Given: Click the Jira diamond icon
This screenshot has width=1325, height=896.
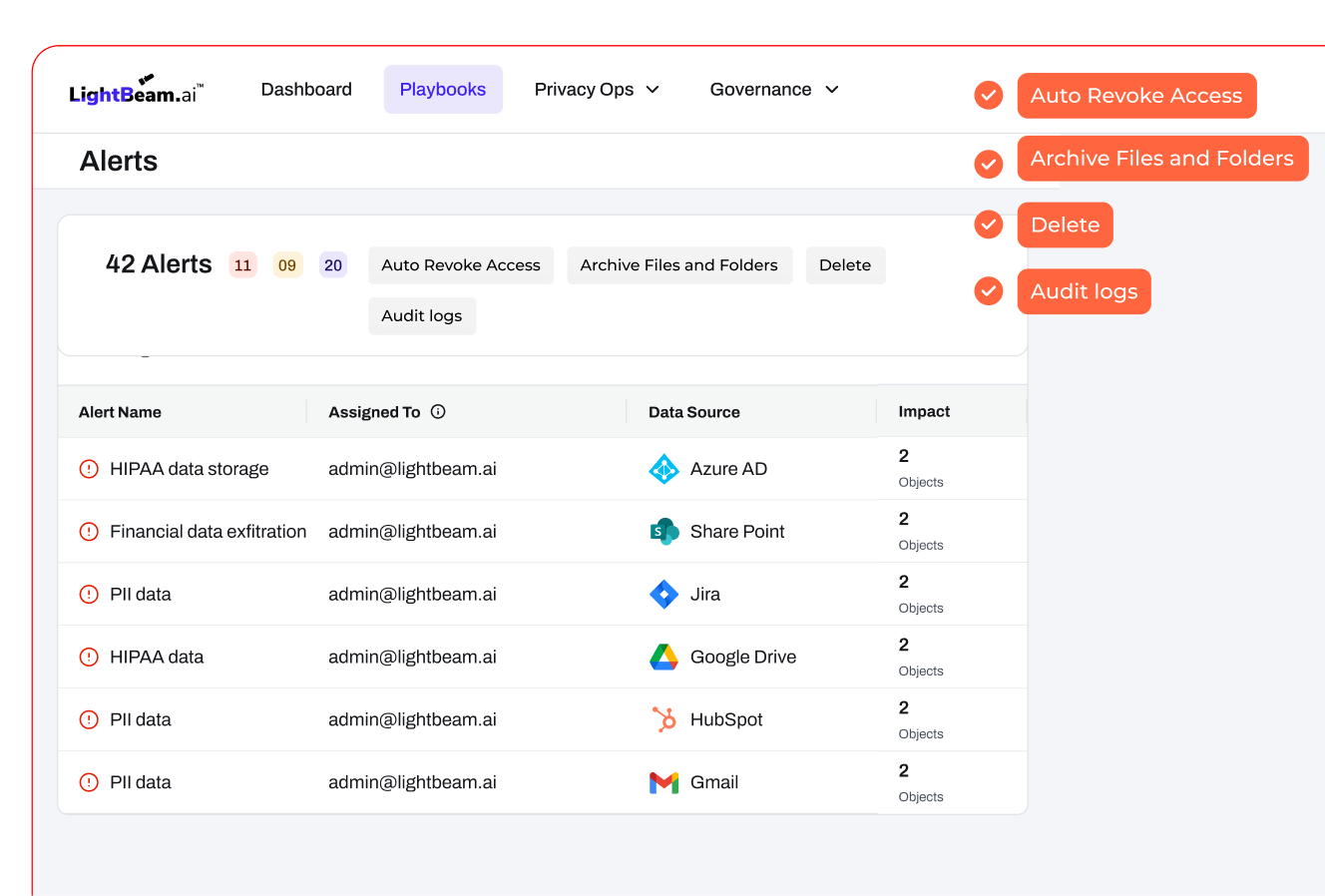Looking at the screenshot, I should [663, 595].
